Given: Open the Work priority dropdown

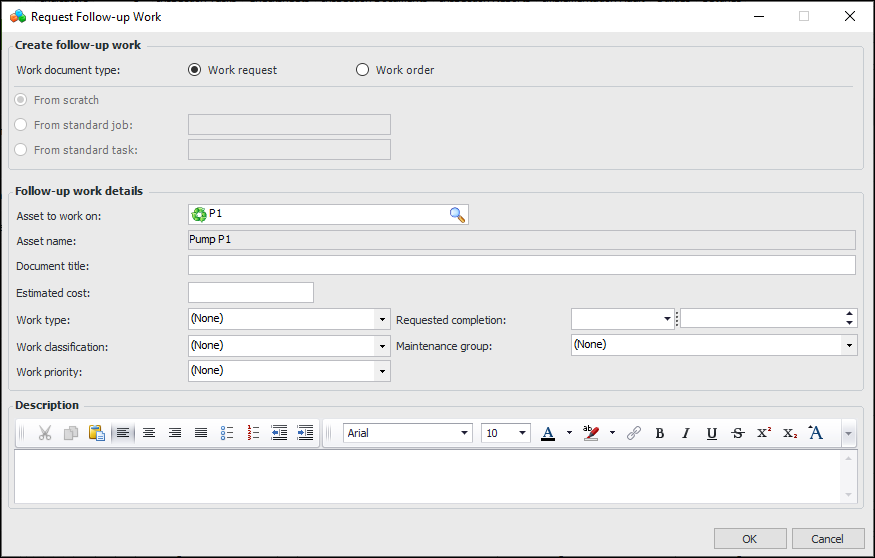Looking at the screenshot, I should (x=382, y=371).
